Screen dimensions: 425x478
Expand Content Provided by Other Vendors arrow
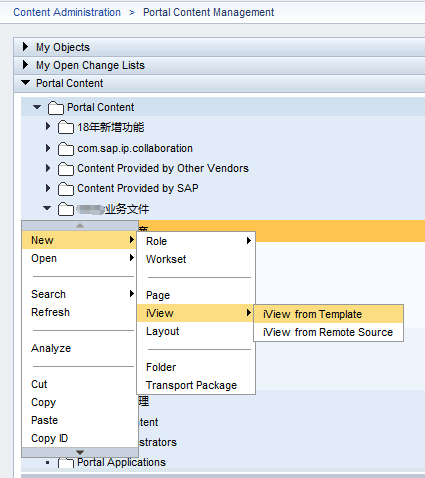[48, 168]
